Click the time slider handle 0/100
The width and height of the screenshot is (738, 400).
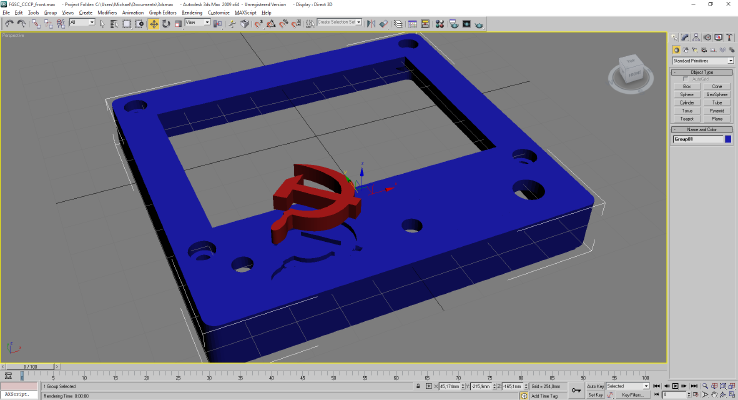[31, 366]
